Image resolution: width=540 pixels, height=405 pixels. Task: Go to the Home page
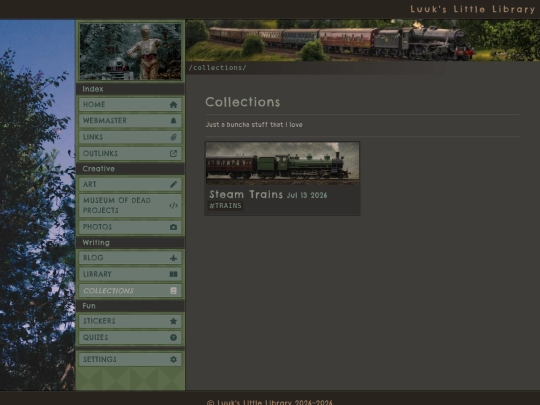[x=130, y=105]
